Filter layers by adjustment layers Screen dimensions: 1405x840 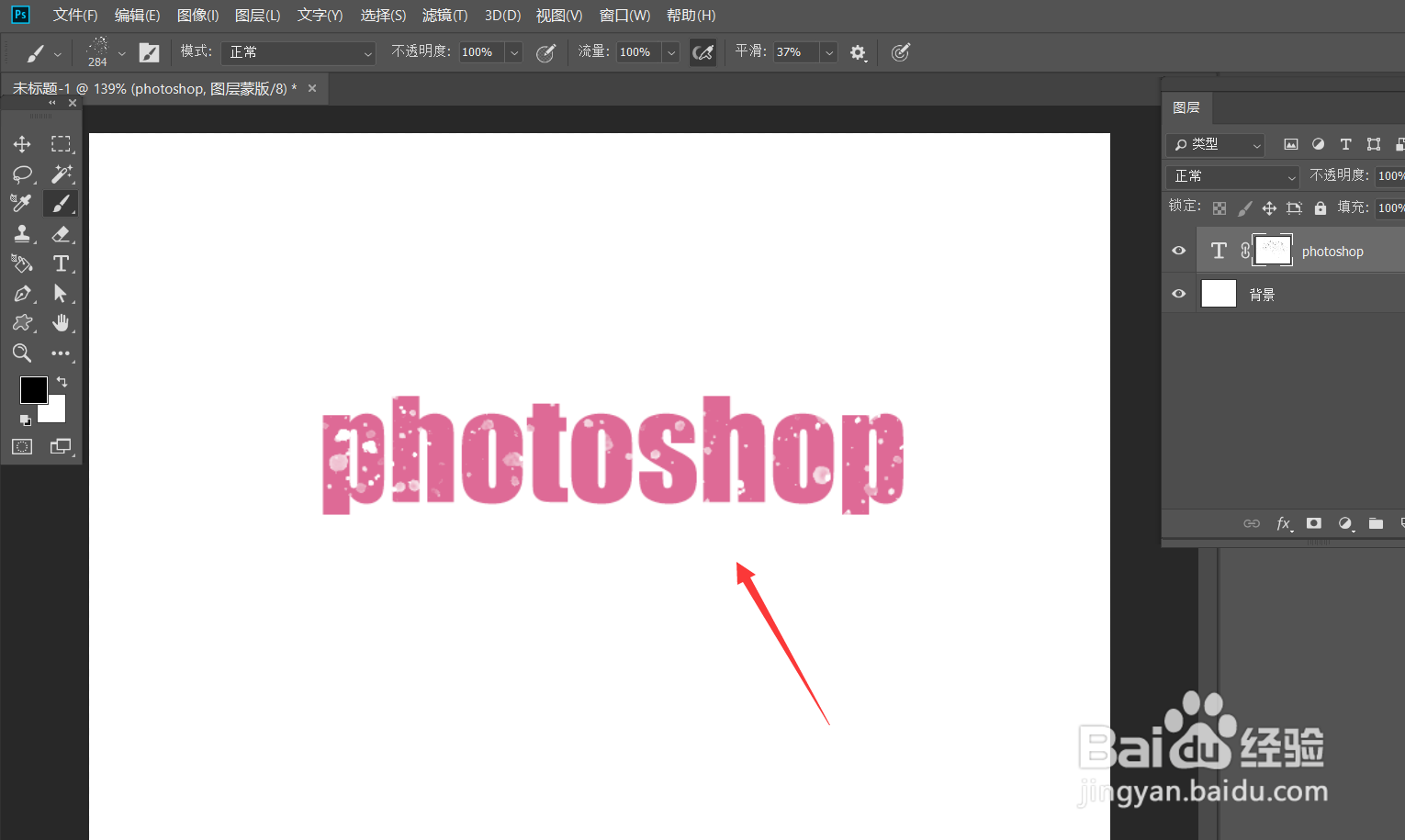1319,144
